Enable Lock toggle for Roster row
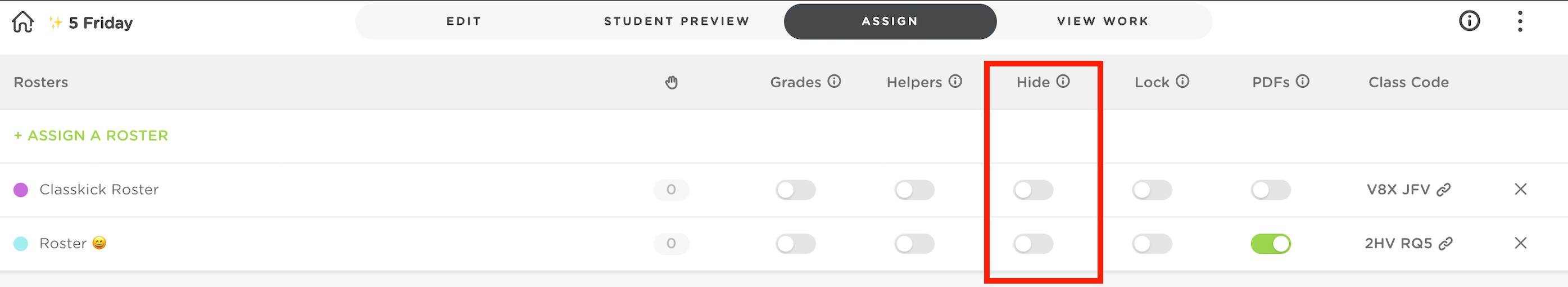This screenshot has height=287, width=1568. click(x=1152, y=244)
